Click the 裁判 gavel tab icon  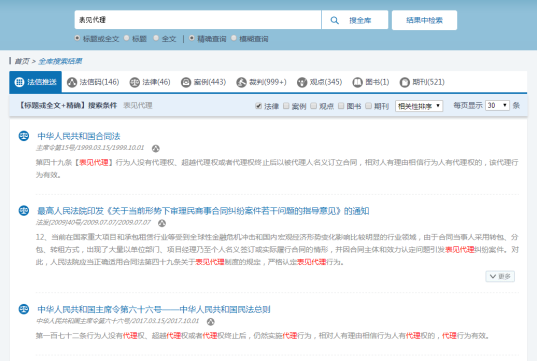tap(242, 82)
